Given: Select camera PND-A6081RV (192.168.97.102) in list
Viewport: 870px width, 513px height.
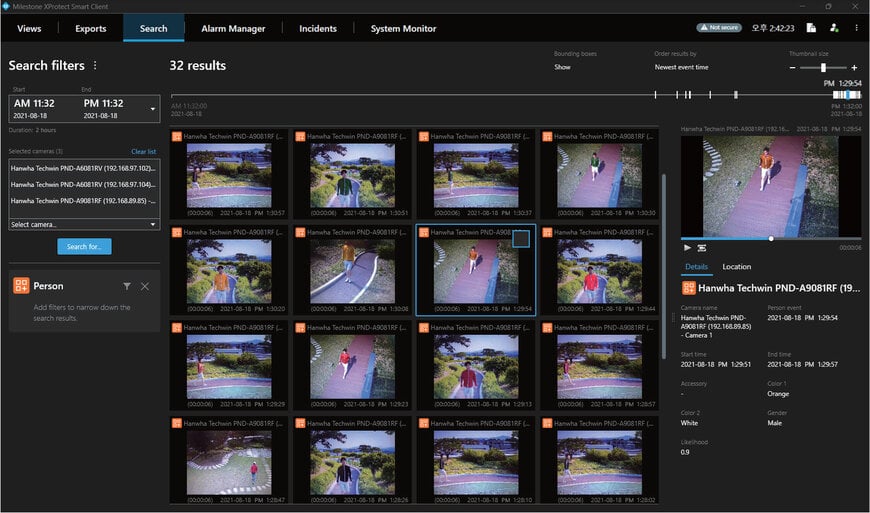Looking at the screenshot, I should pos(83,168).
